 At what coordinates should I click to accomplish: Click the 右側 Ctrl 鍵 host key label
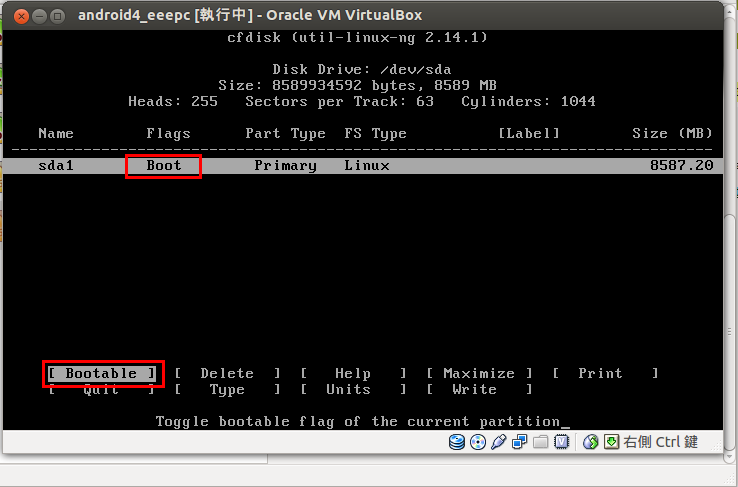tap(660, 442)
